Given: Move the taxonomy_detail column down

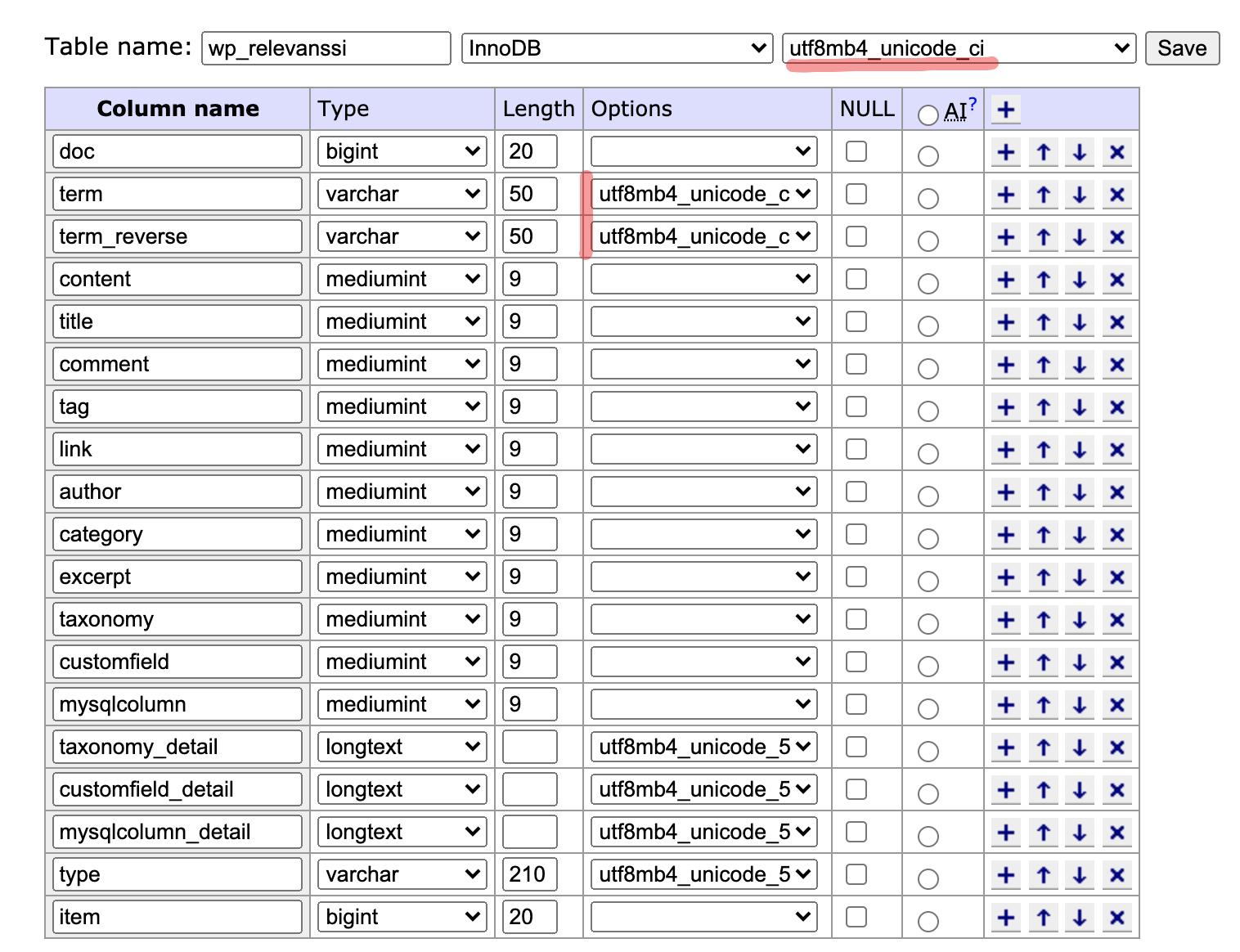Looking at the screenshot, I should tap(1080, 748).
